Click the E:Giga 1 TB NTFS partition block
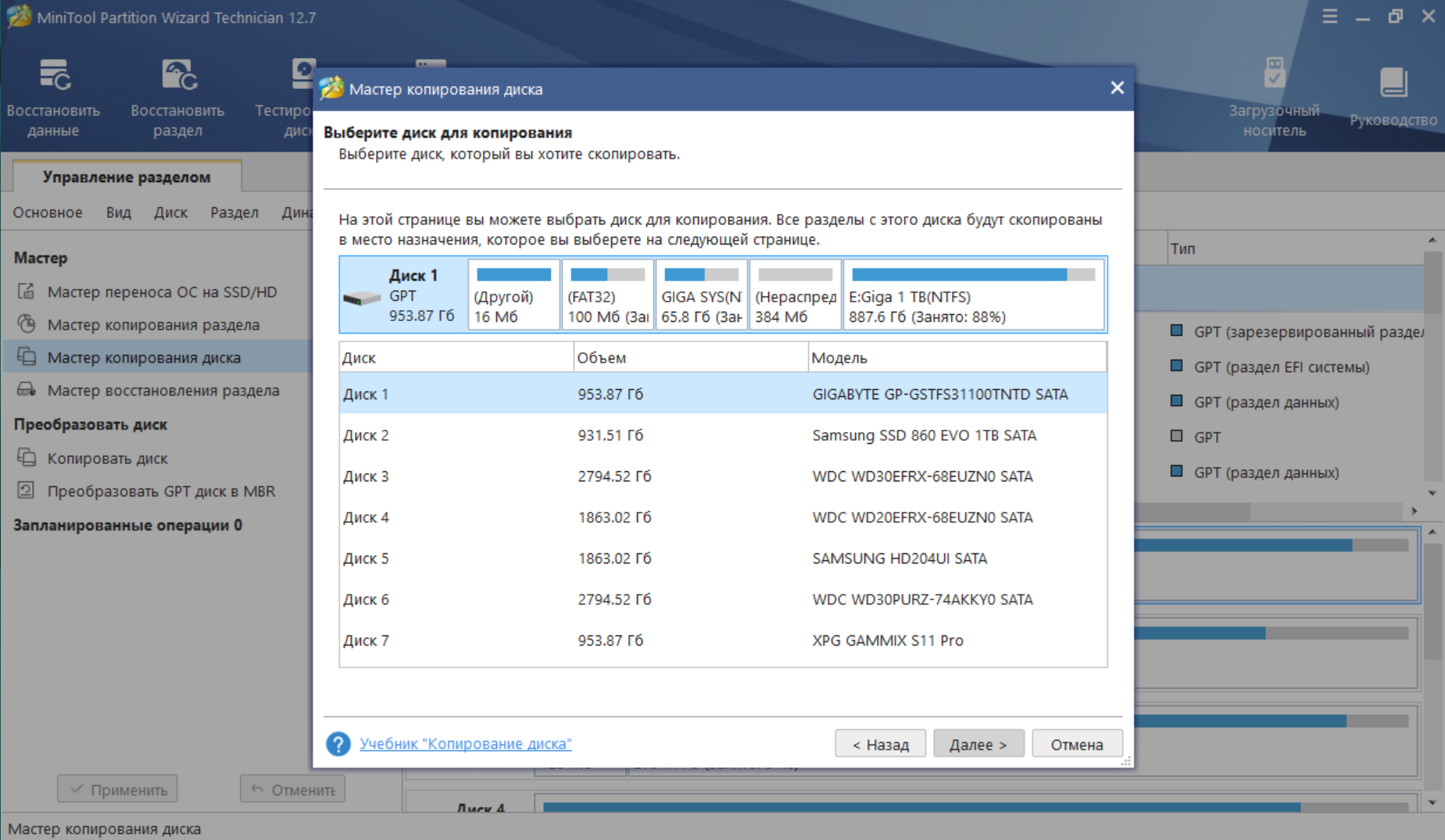This screenshot has height=840, width=1445. [974, 295]
